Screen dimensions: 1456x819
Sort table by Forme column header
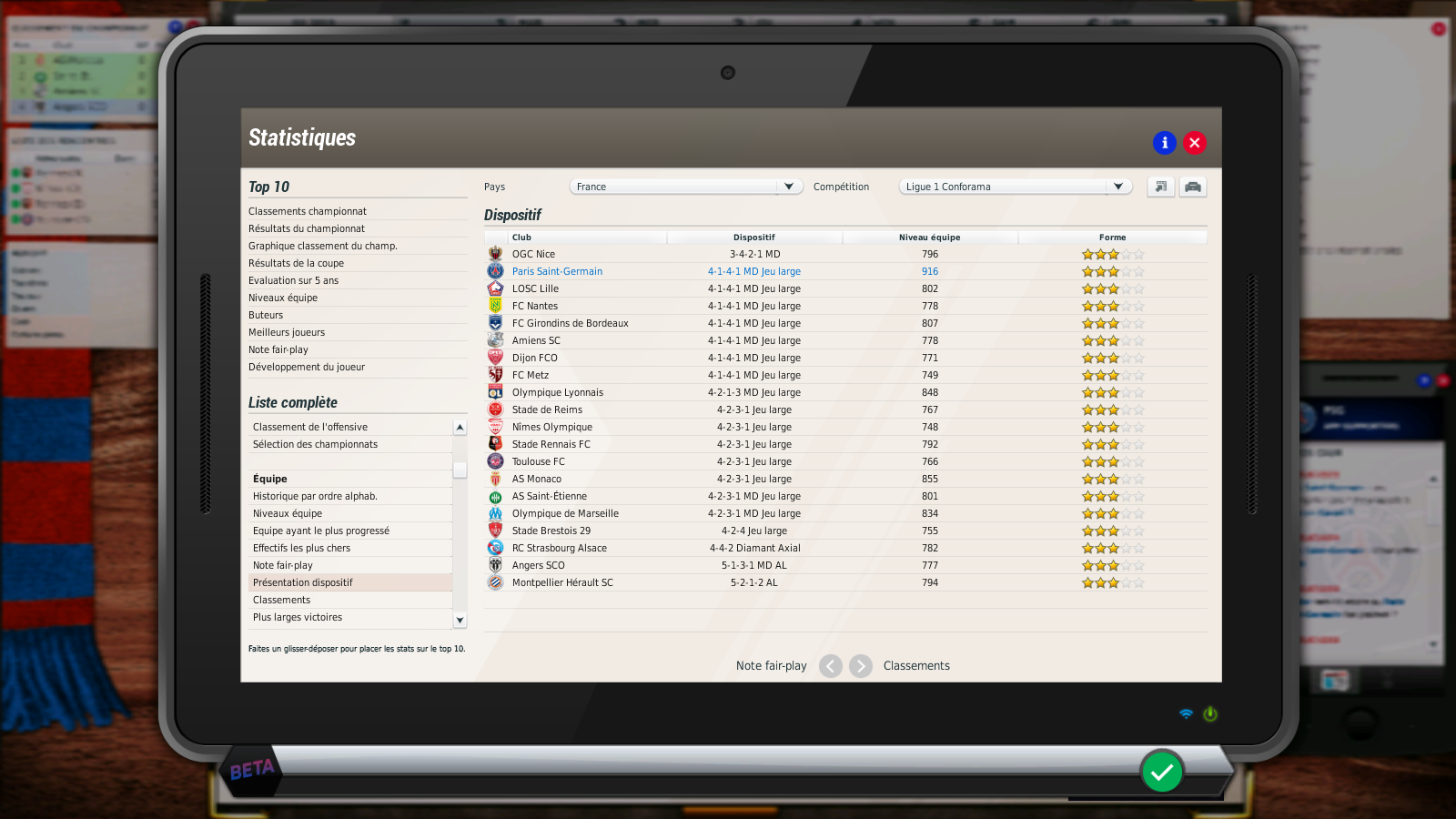[x=1113, y=238]
